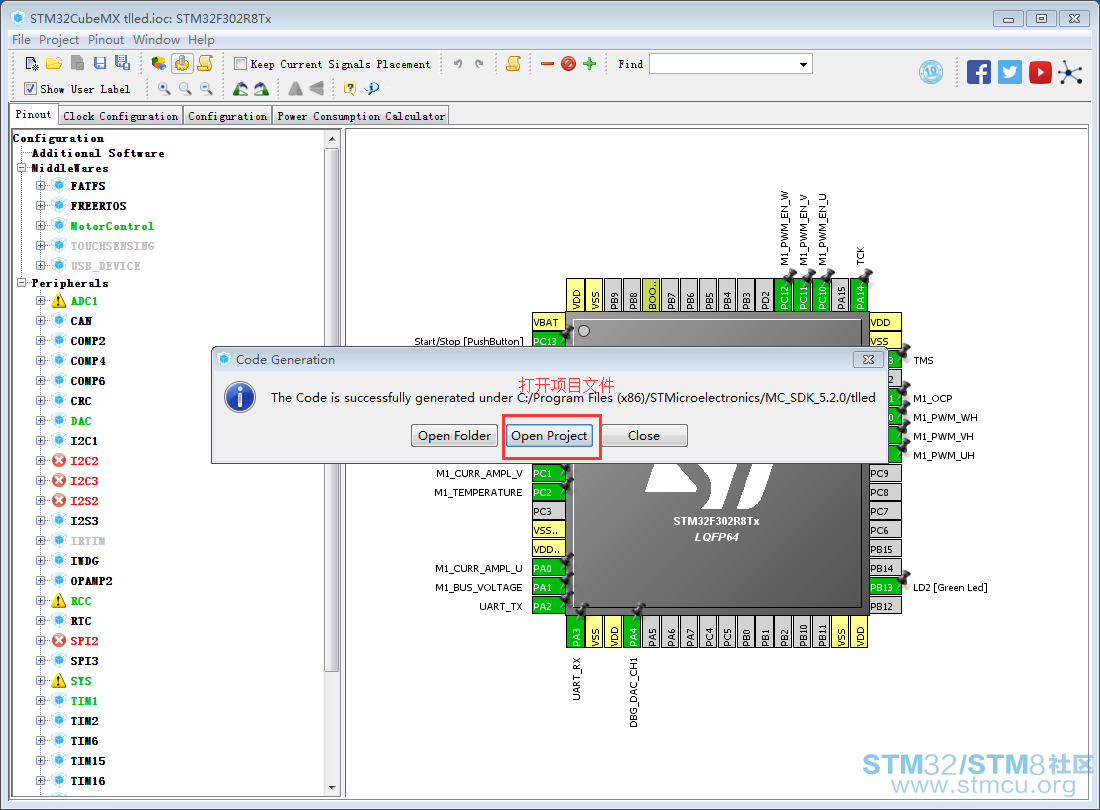The image size is (1100, 810).
Task: Open the Help menu
Action: tap(201, 40)
